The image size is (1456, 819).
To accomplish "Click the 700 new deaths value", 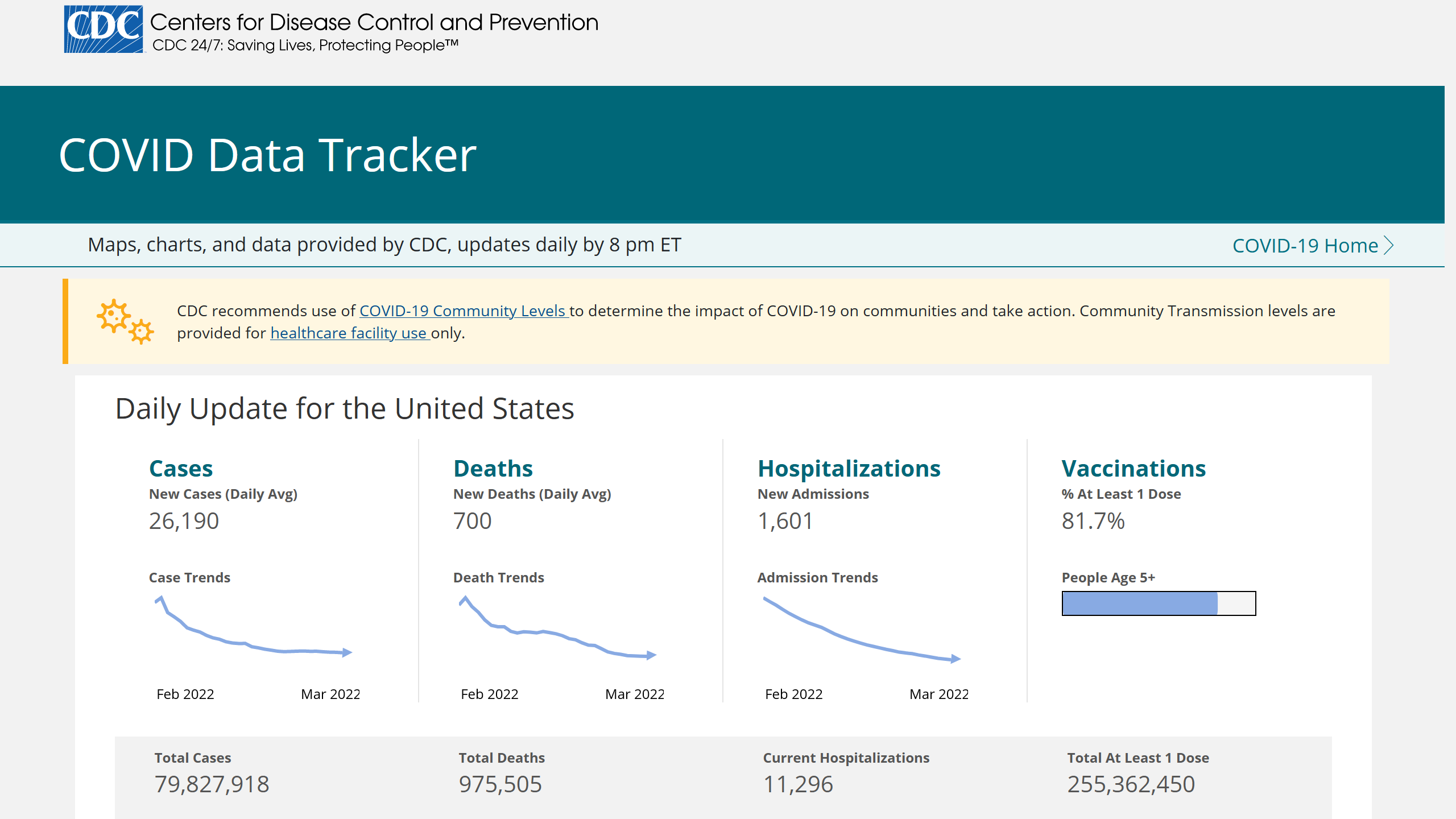I will (472, 520).
